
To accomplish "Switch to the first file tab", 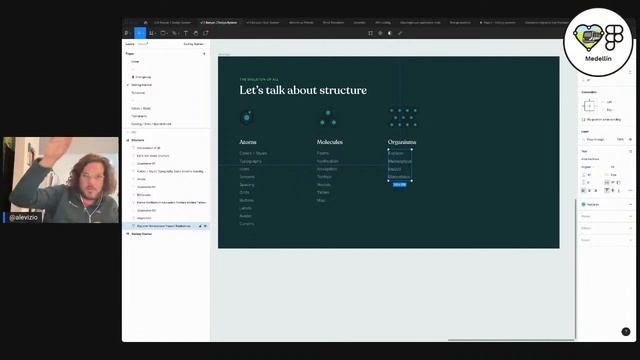I will tap(172, 22).
